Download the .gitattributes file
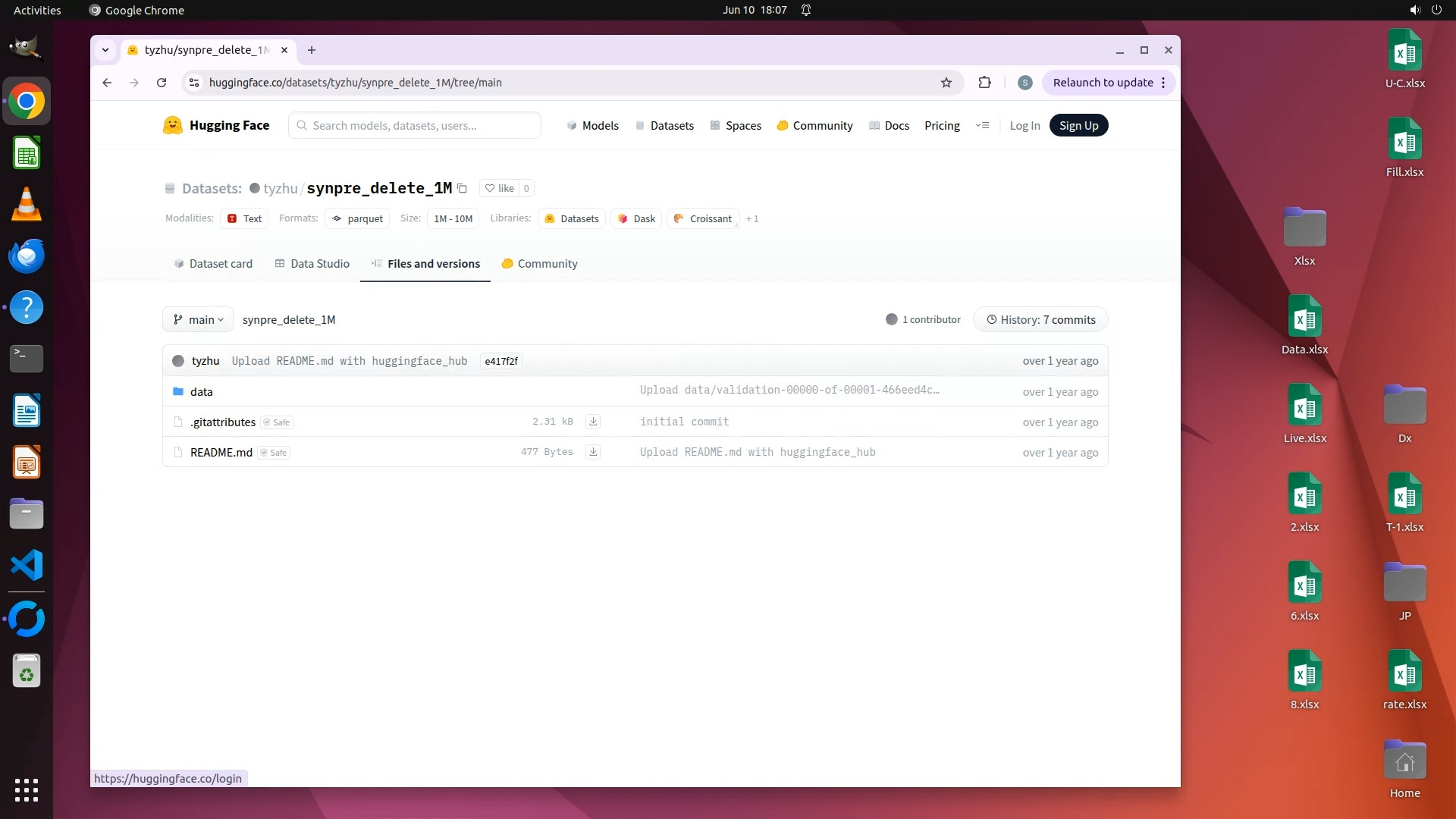1456x819 pixels. (593, 422)
